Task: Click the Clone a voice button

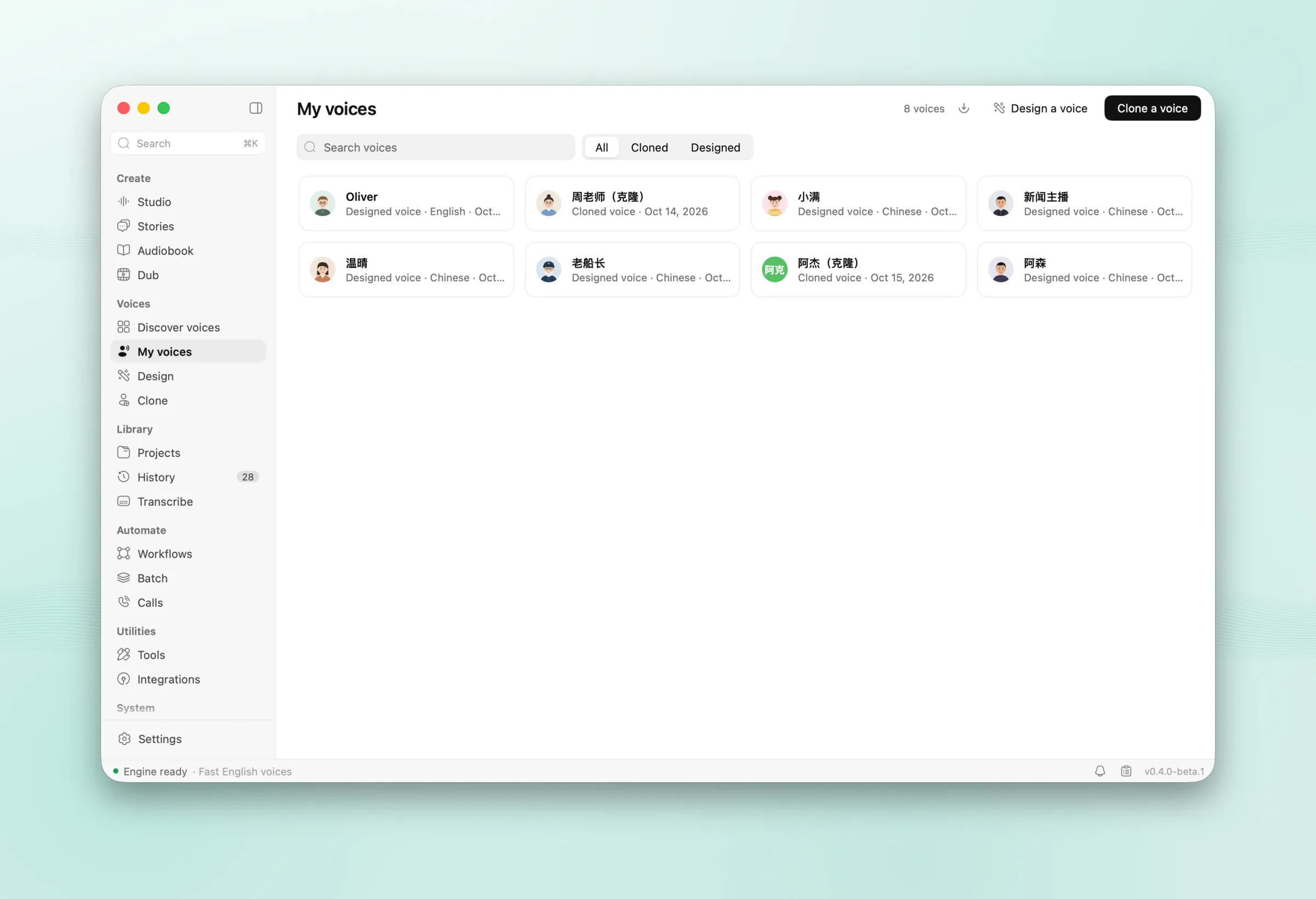Action: tap(1153, 108)
